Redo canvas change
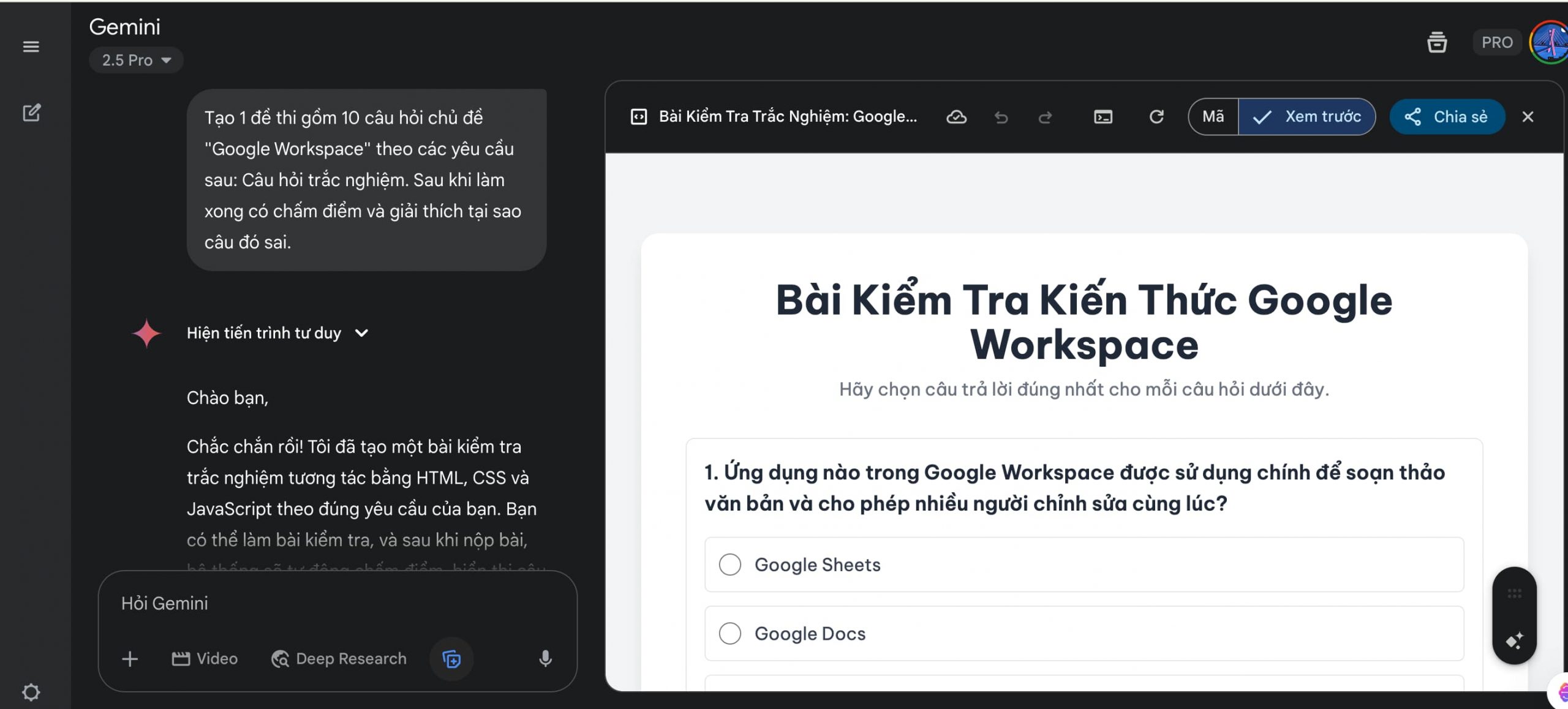This screenshot has width=1568, height=709. pos(1045,117)
